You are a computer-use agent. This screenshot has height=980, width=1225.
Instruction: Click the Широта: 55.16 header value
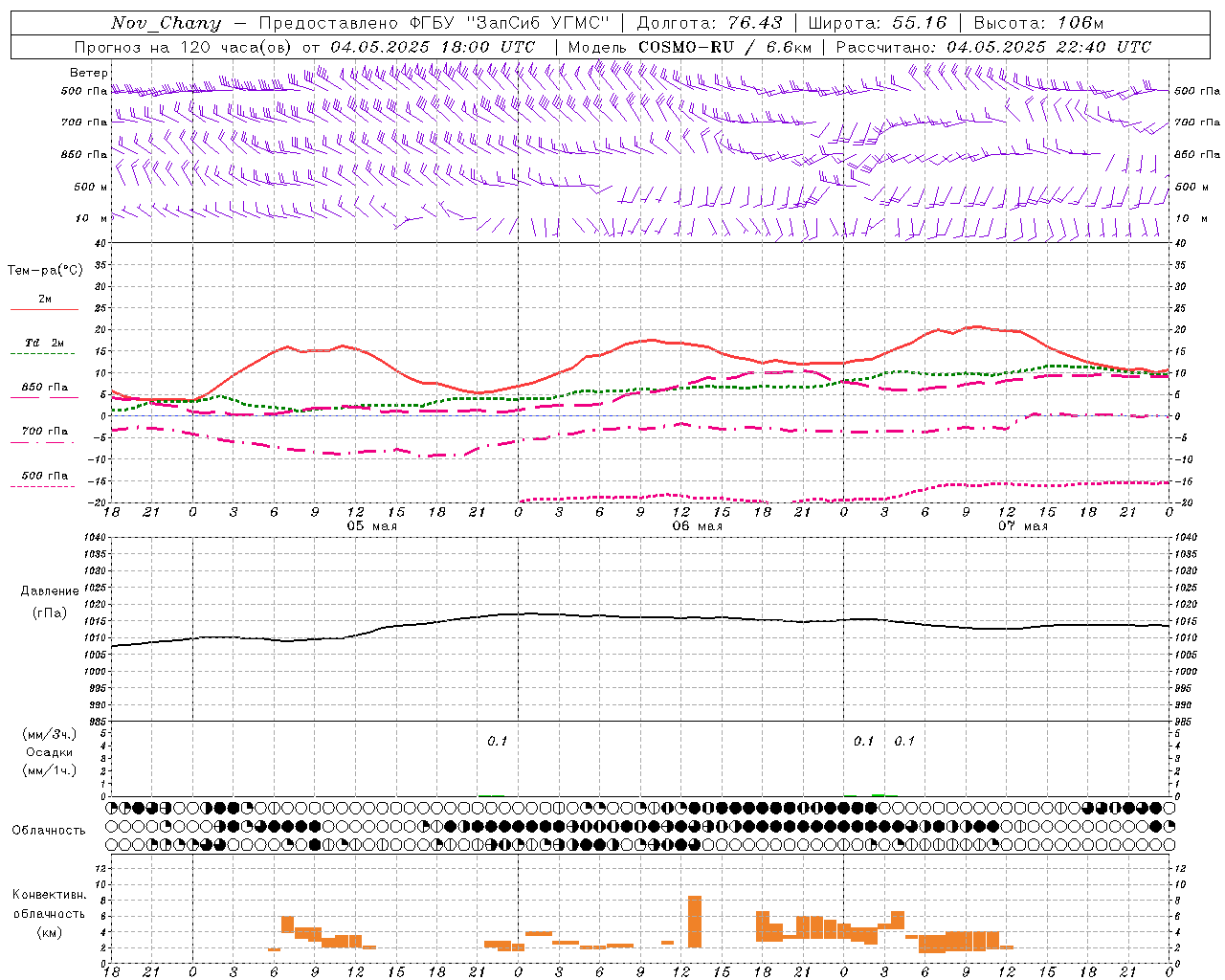(878, 23)
